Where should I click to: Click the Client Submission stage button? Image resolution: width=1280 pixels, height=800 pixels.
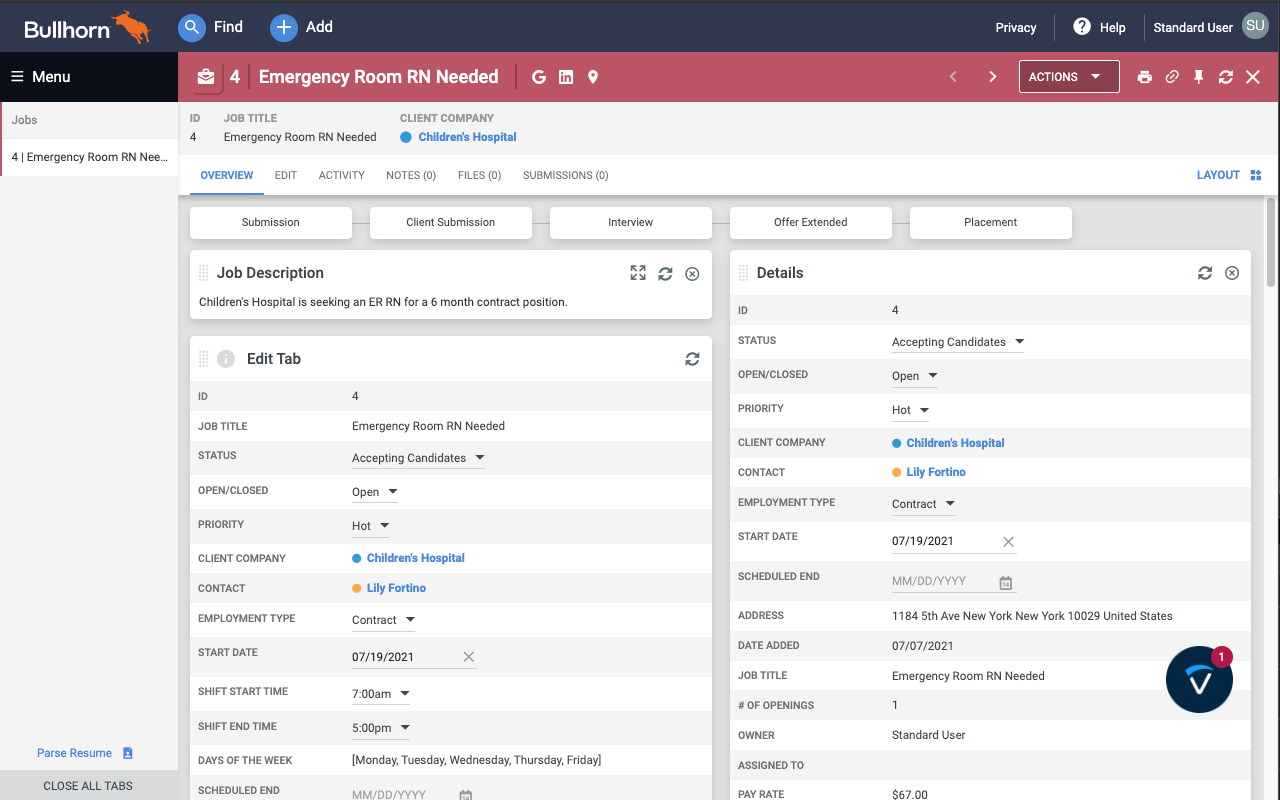click(451, 222)
